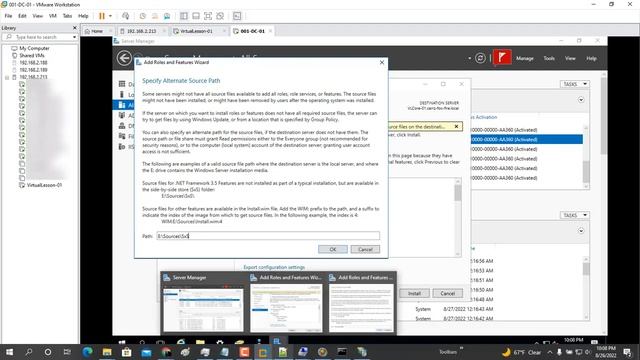
Task: Revert to snapshot using its toolbar icon
Action: [155, 16]
